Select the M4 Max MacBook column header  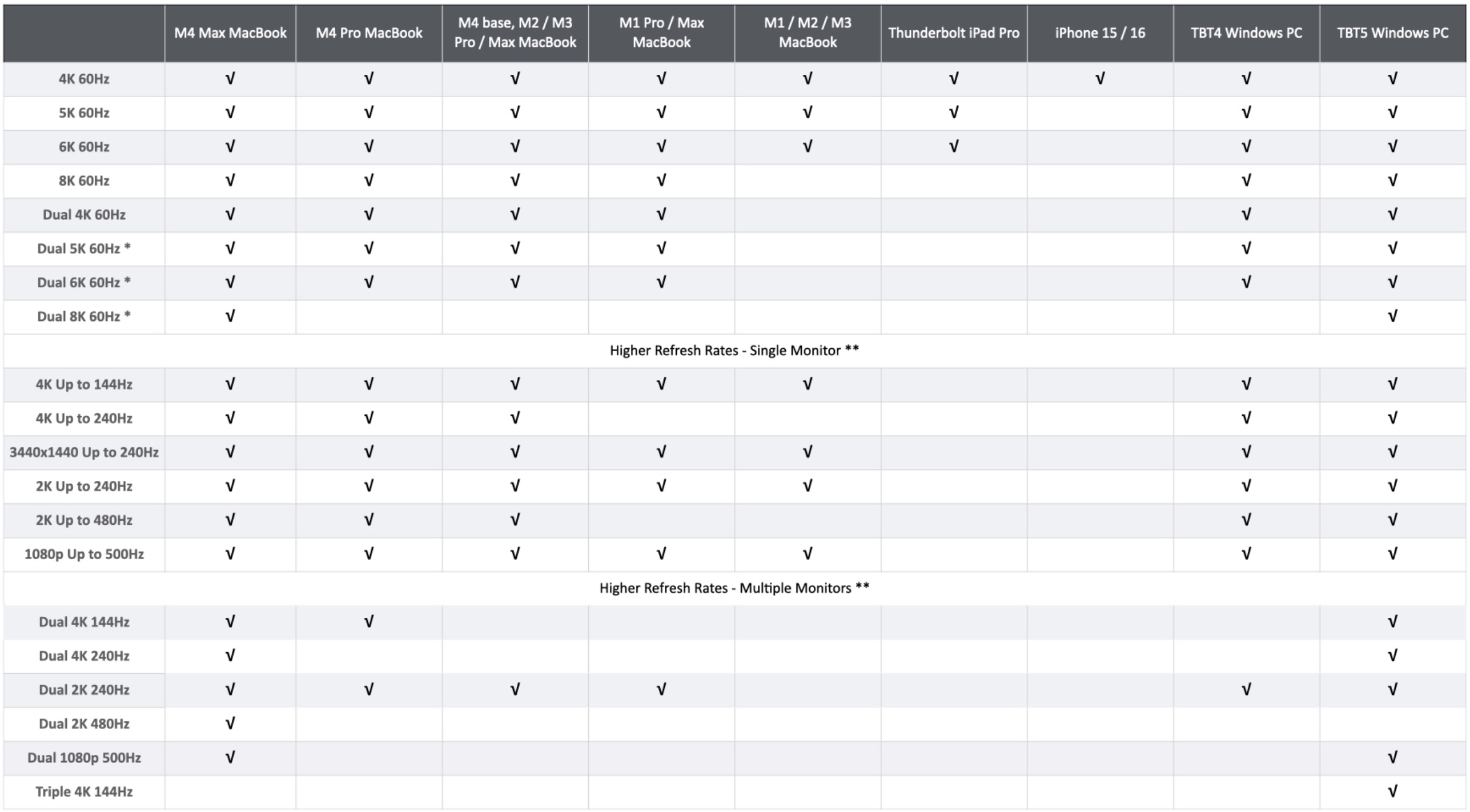[230, 33]
